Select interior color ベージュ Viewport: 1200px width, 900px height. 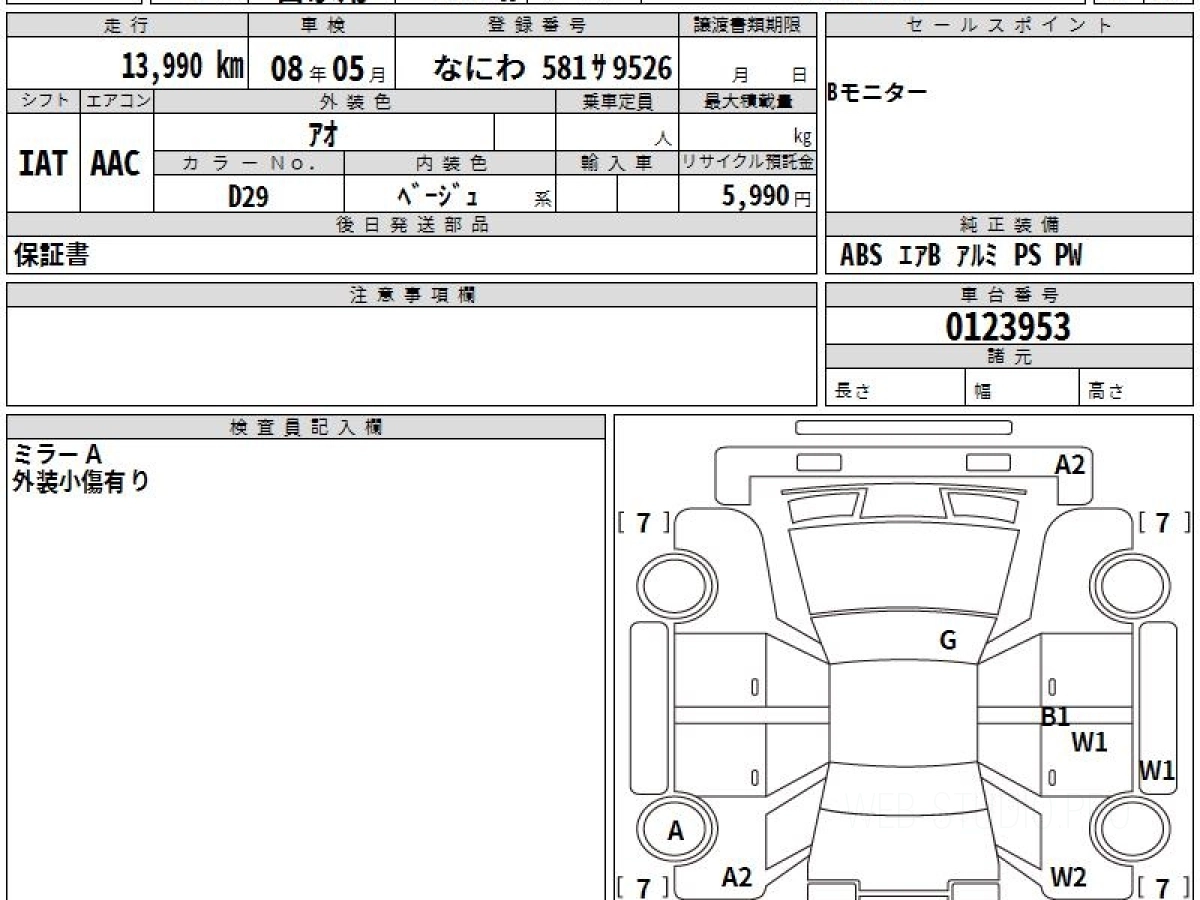[437, 195]
